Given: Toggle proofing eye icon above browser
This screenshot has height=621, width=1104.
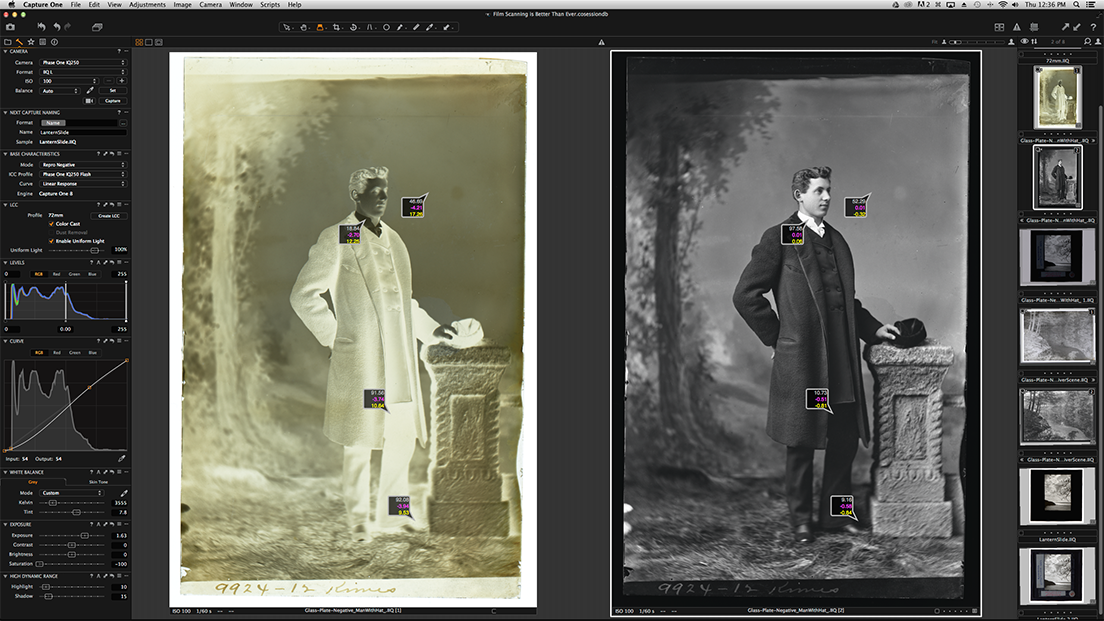Looking at the screenshot, I should click(1024, 42).
